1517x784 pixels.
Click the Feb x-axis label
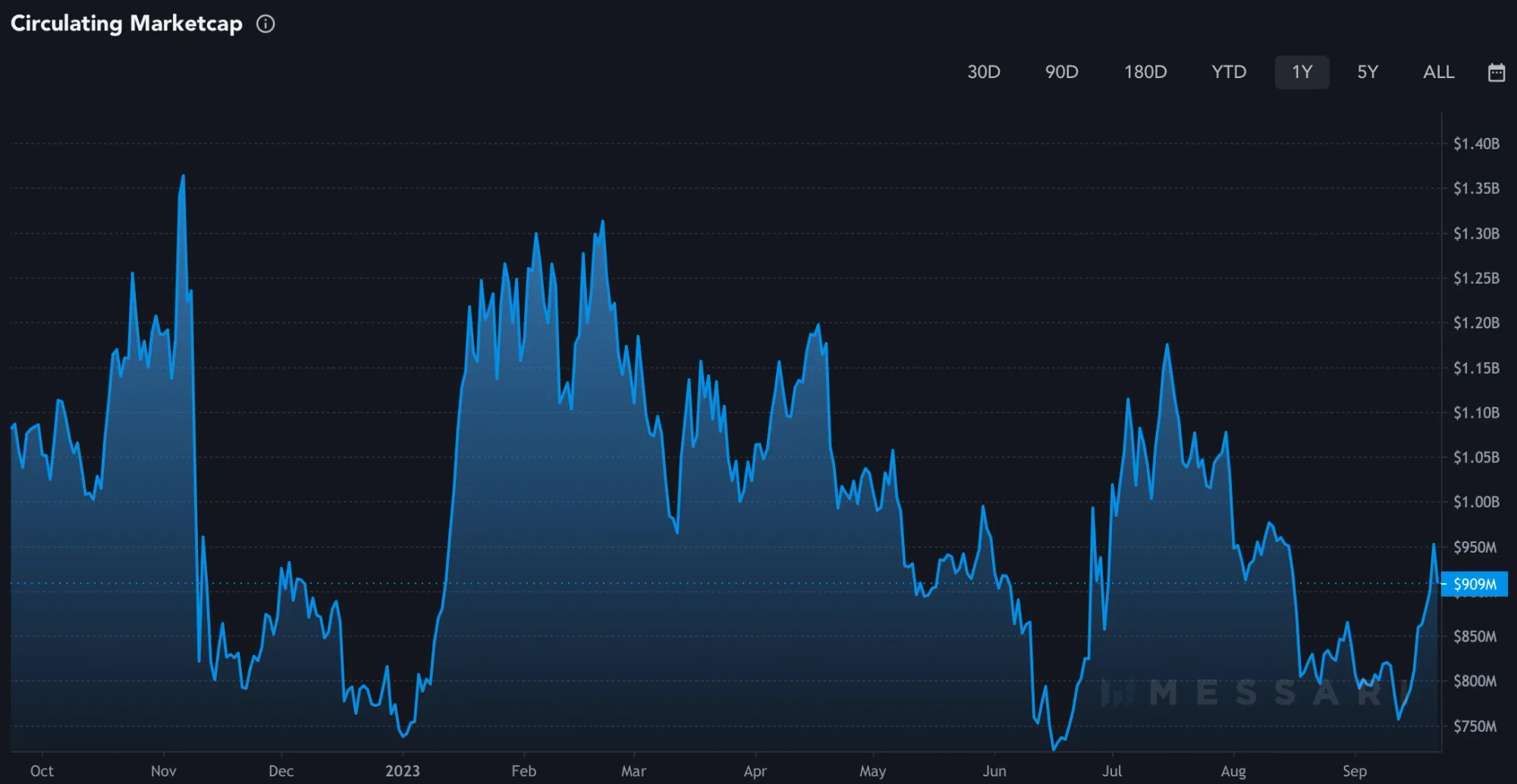click(x=523, y=771)
